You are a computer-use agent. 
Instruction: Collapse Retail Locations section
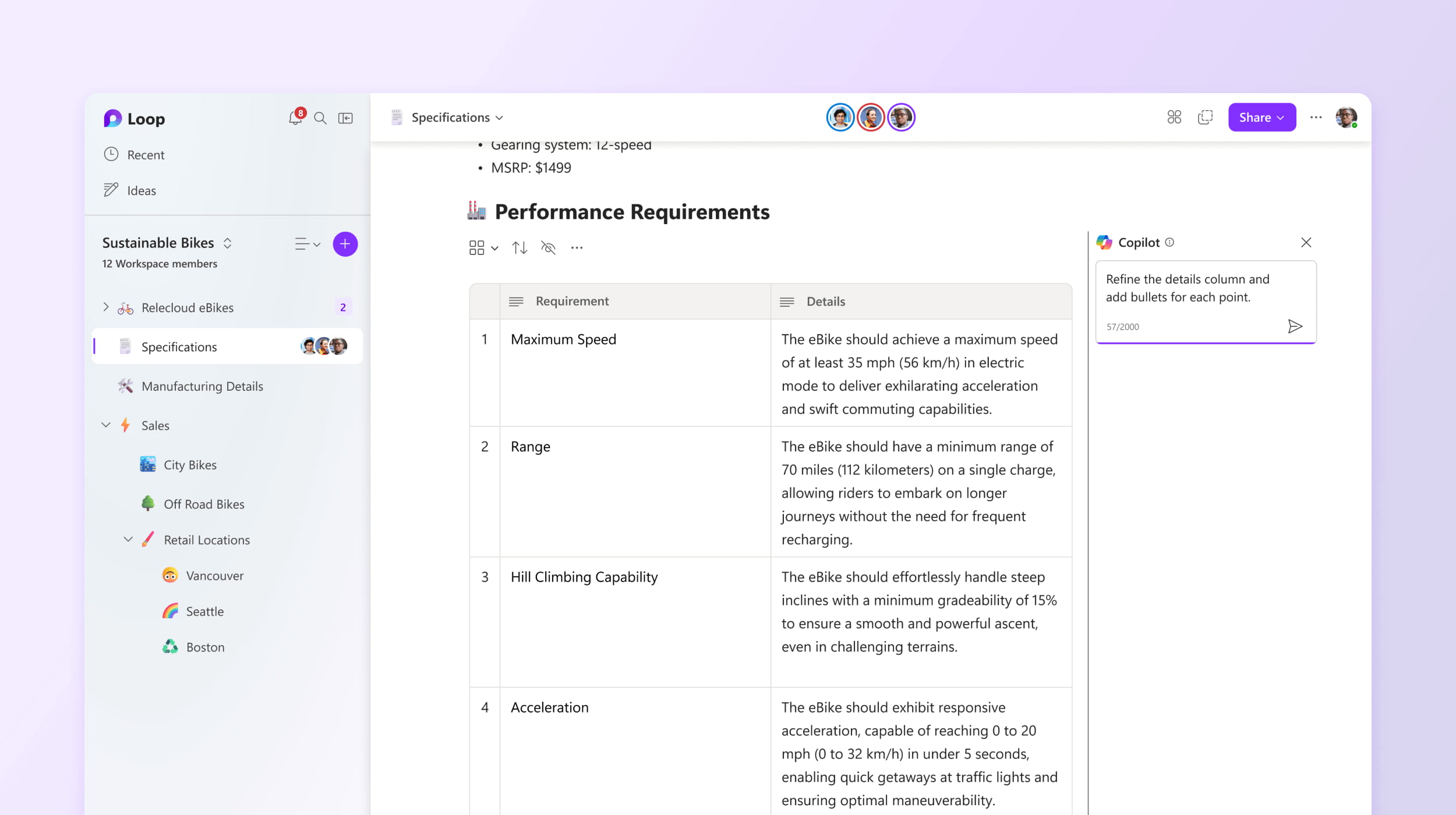click(x=128, y=539)
